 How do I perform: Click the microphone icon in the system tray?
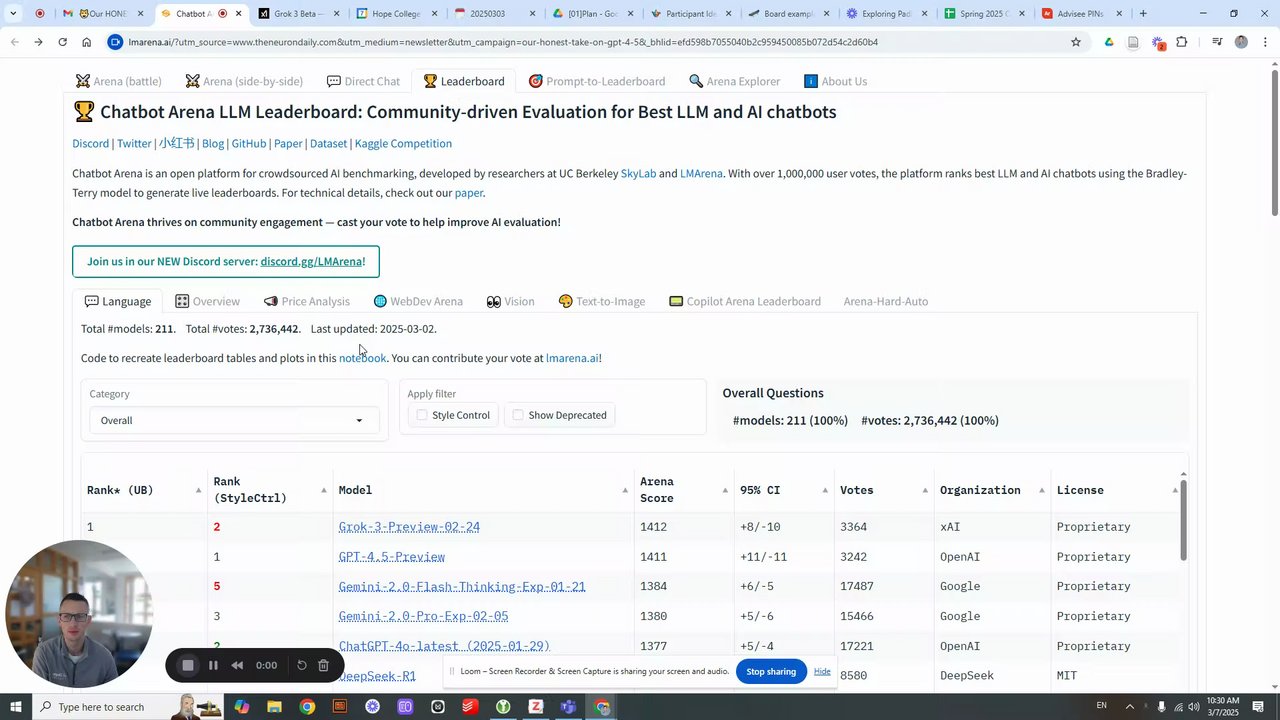click(x=1161, y=707)
